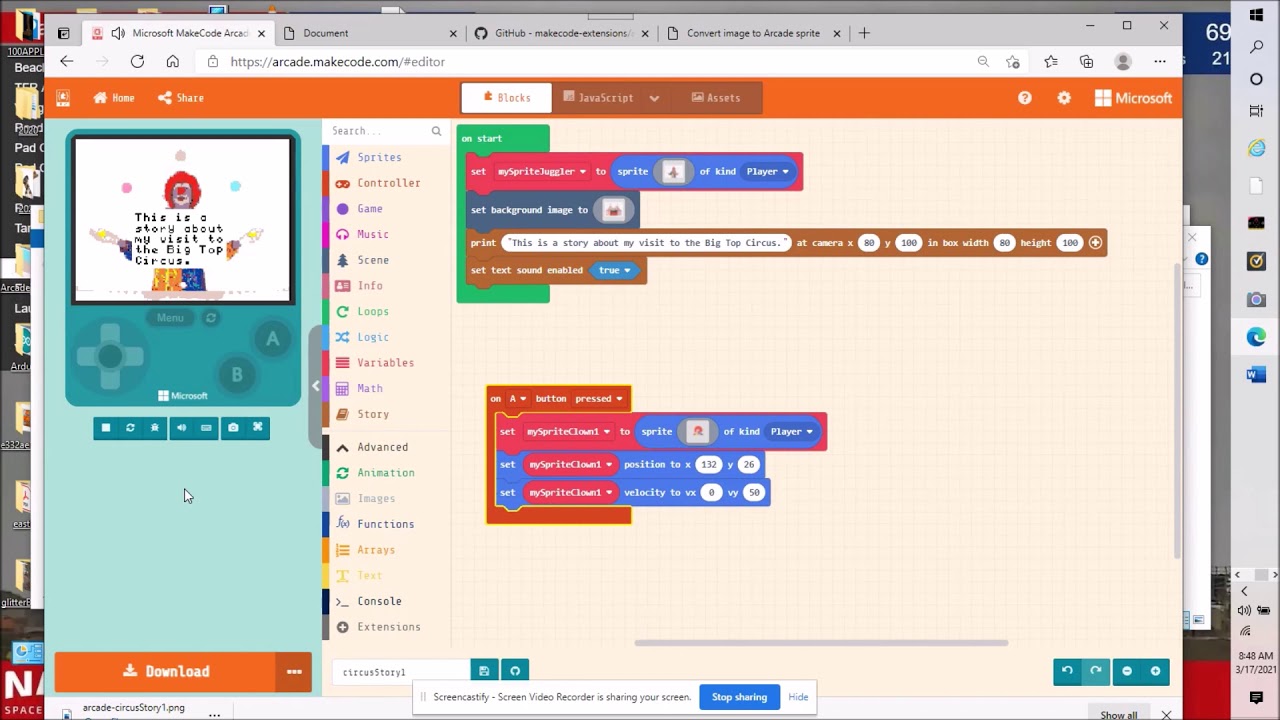Mute the simulator audio
Image resolution: width=1280 pixels, height=720 pixels.
[181, 428]
